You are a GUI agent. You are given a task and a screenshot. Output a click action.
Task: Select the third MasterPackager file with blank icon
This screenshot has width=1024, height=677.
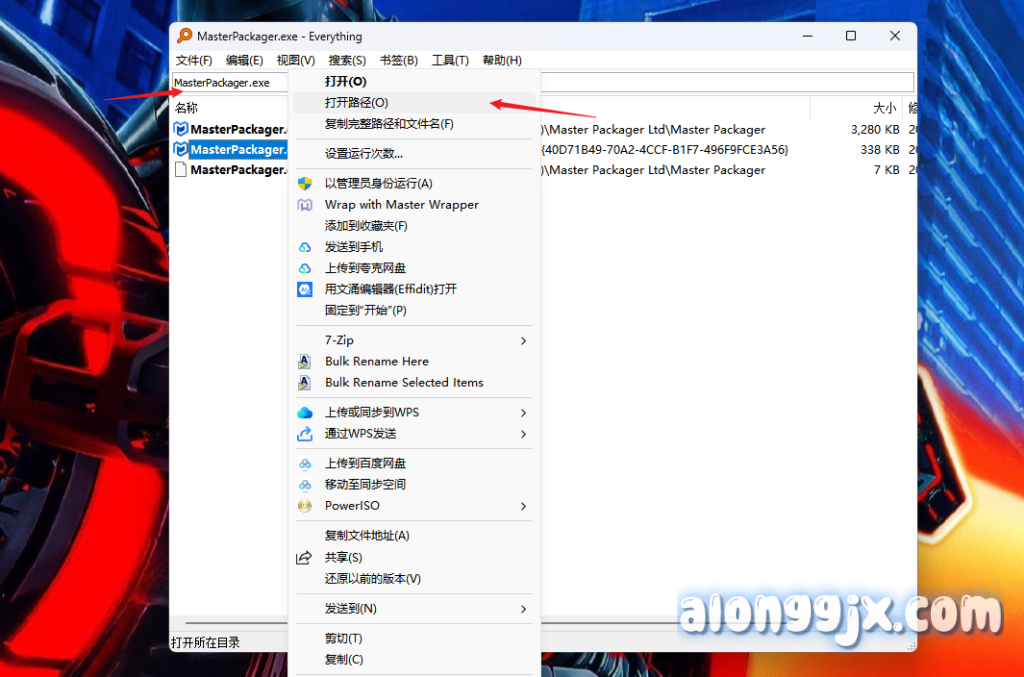point(230,170)
